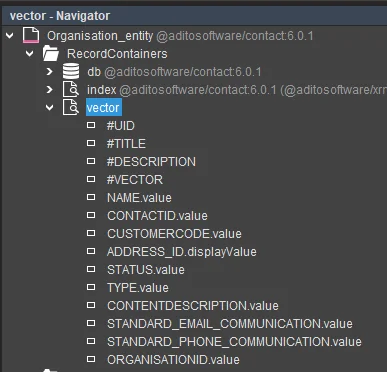
Task: Click the field icon beside STANDARD_EMAIL_COMMUNICATION.value
Action: coord(91,323)
